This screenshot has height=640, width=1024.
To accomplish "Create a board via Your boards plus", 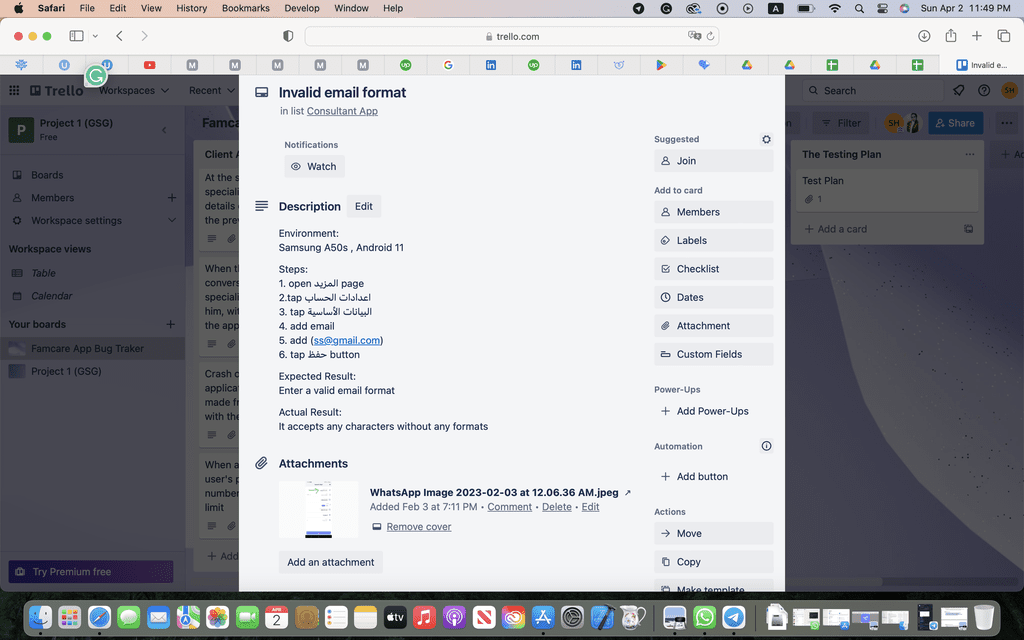I will pyautogui.click(x=170, y=325).
